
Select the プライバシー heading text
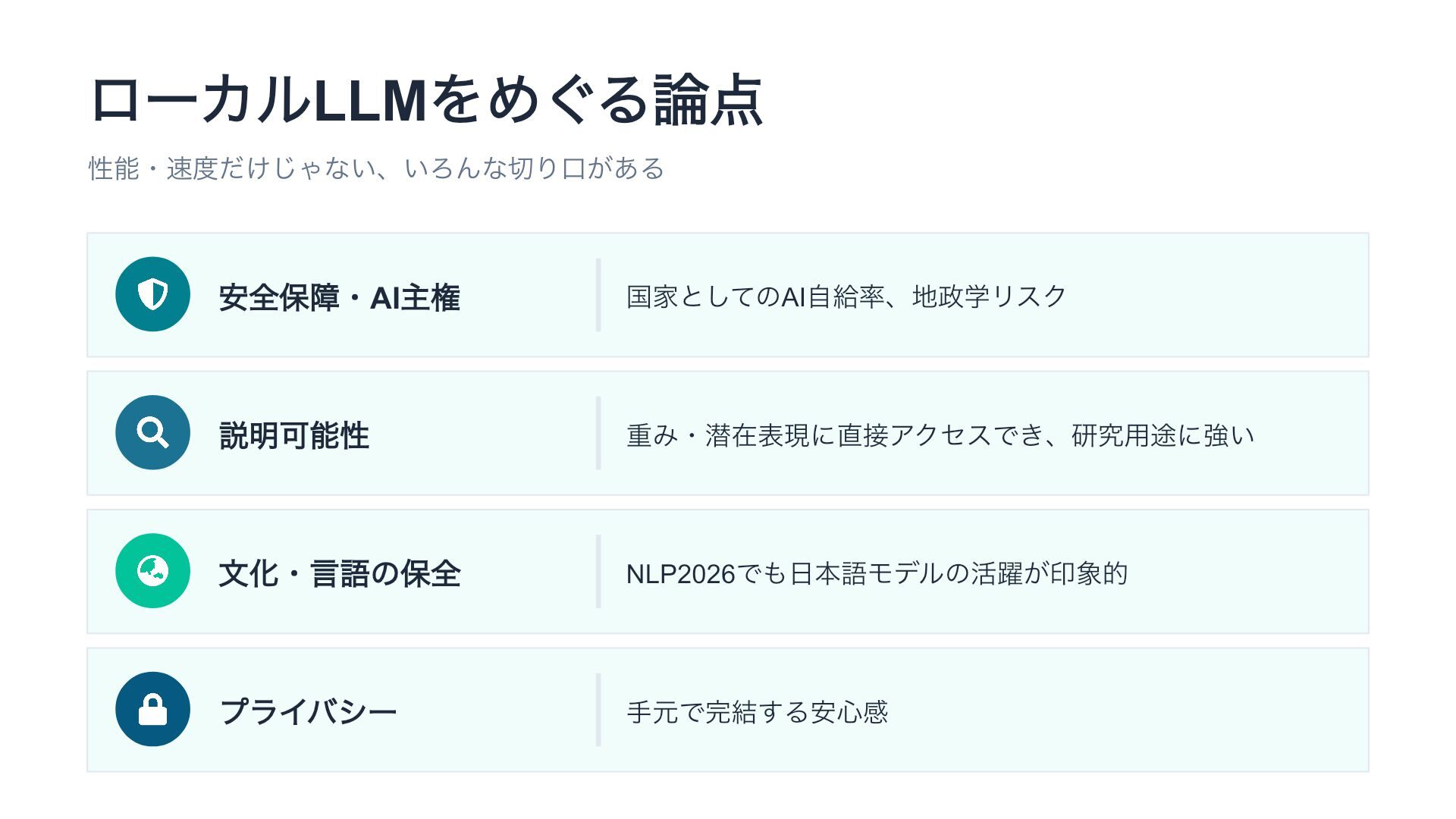click(x=308, y=712)
